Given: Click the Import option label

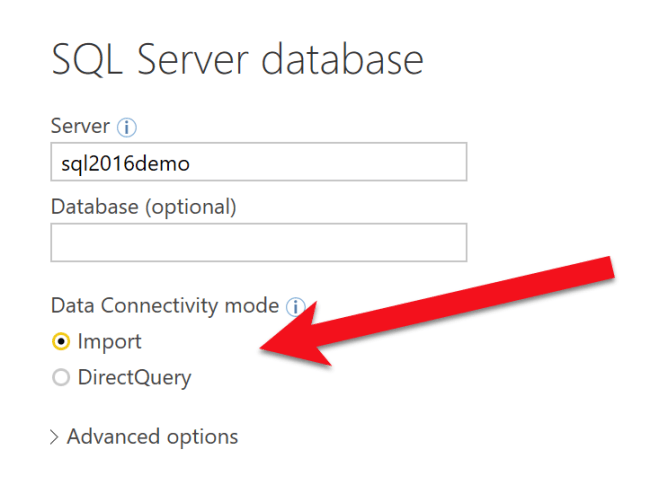Looking at the screenshot, I should coord(110,342).
